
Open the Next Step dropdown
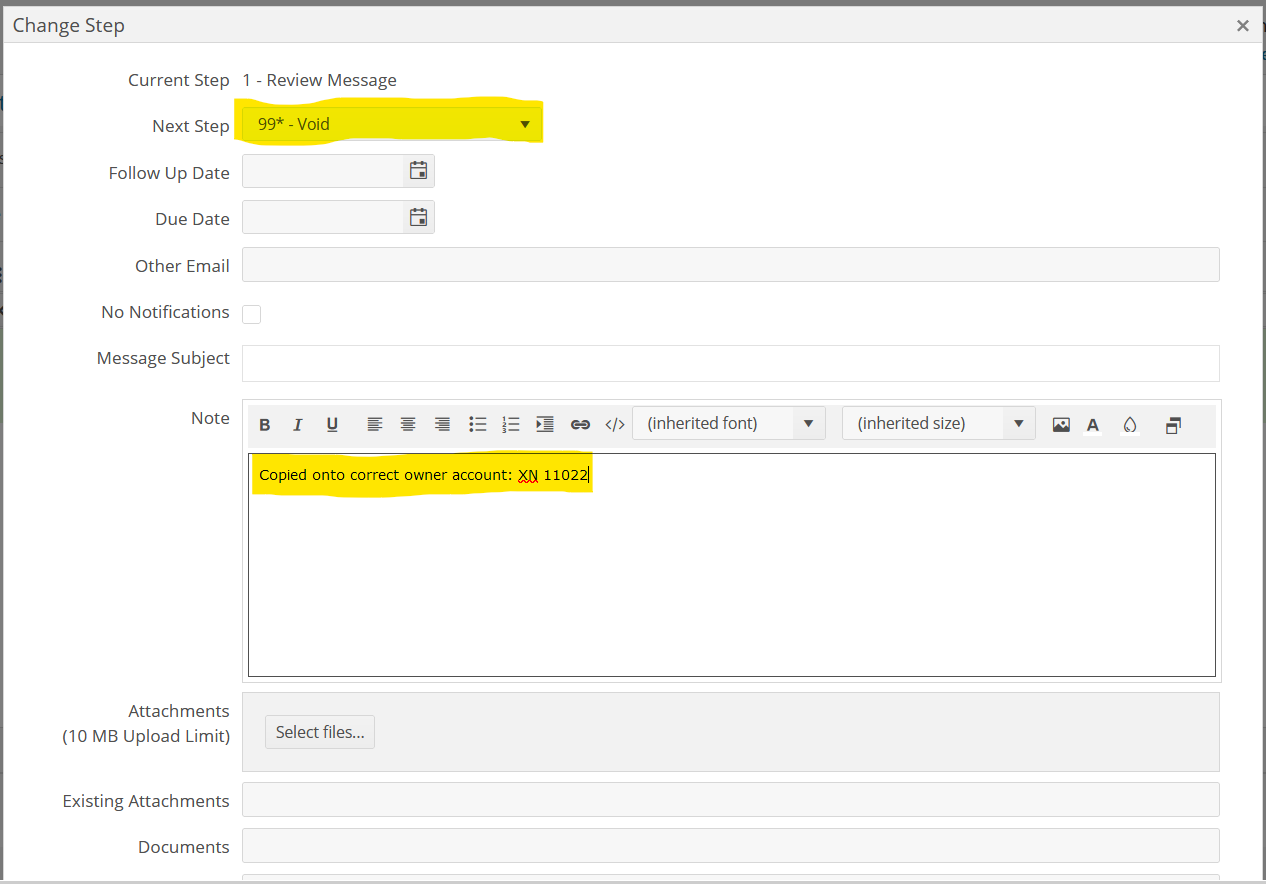pyautogui.click(x=391, y=125)
